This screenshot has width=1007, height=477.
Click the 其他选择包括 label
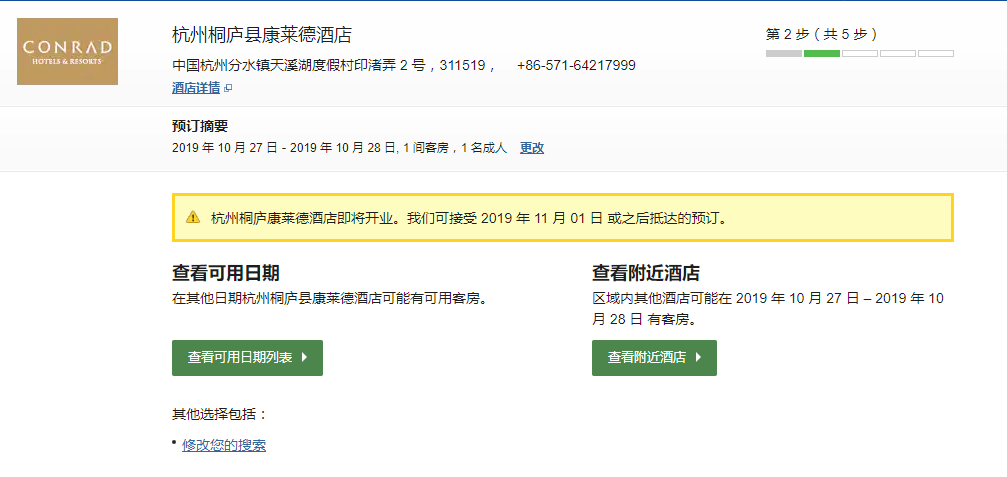tap(220, 414)
